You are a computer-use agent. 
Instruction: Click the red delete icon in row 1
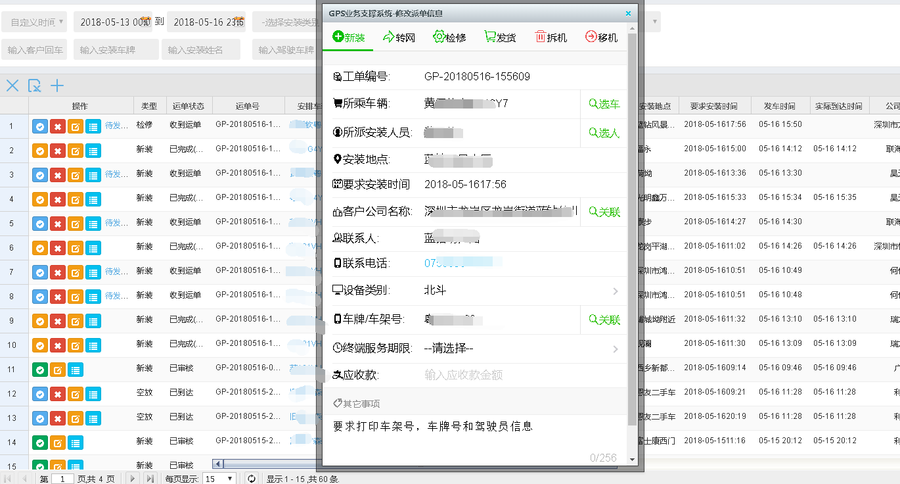point(57,126)
